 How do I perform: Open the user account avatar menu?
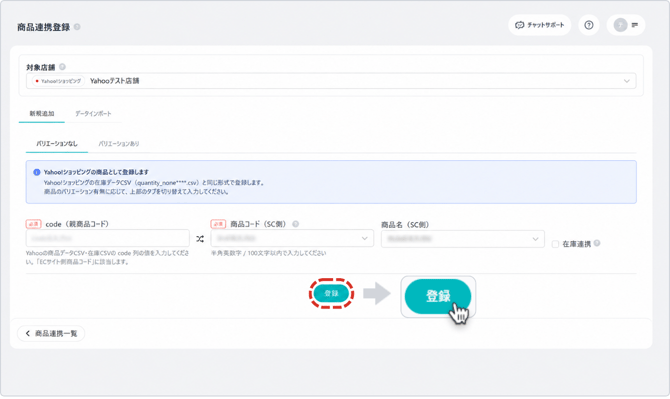pos(626,25)
